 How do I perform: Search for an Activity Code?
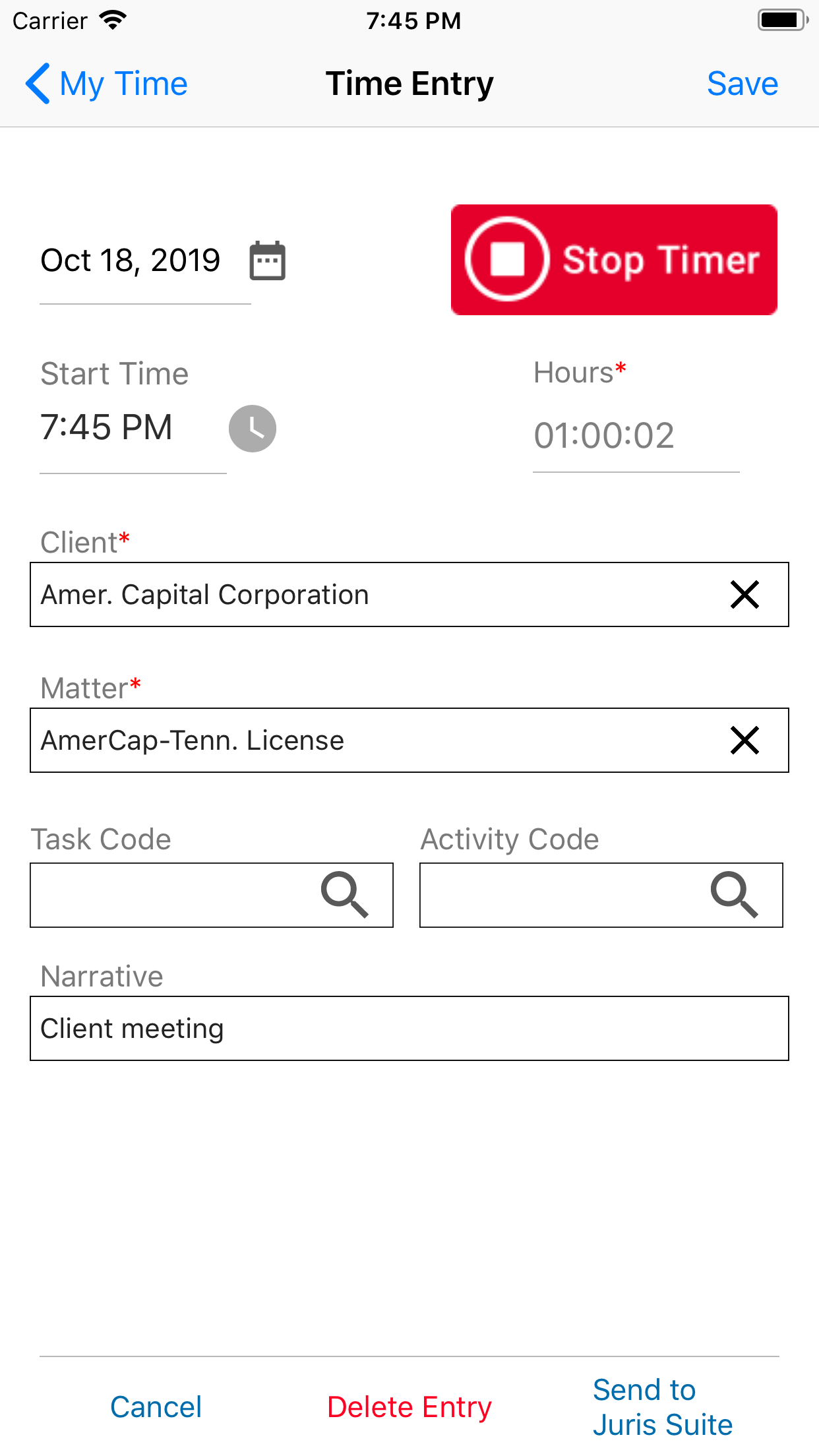pyautogui.click(x=734, y=895)
